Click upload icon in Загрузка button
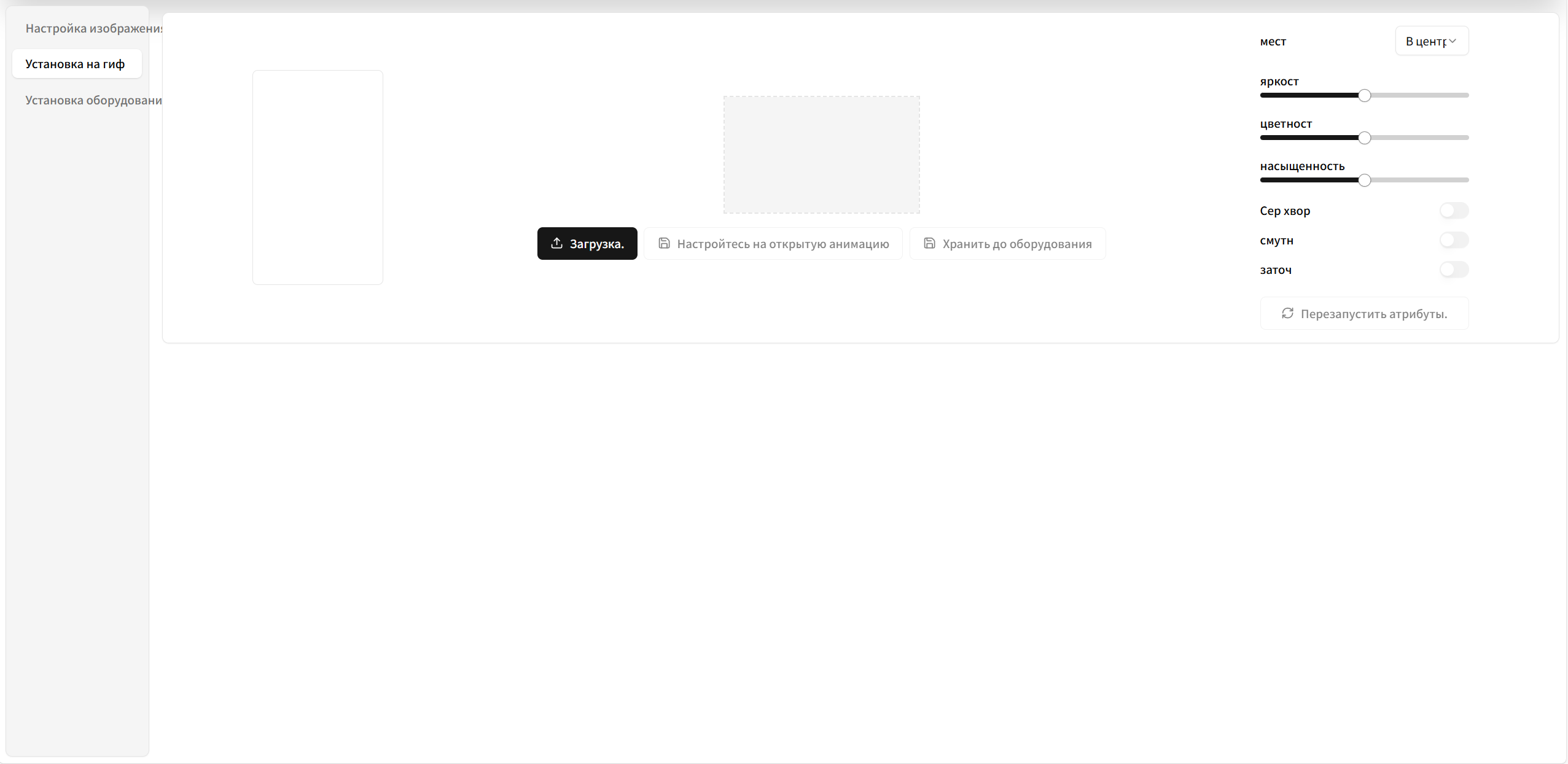This screenshot has width=1568, height=764. pos(556,243)
